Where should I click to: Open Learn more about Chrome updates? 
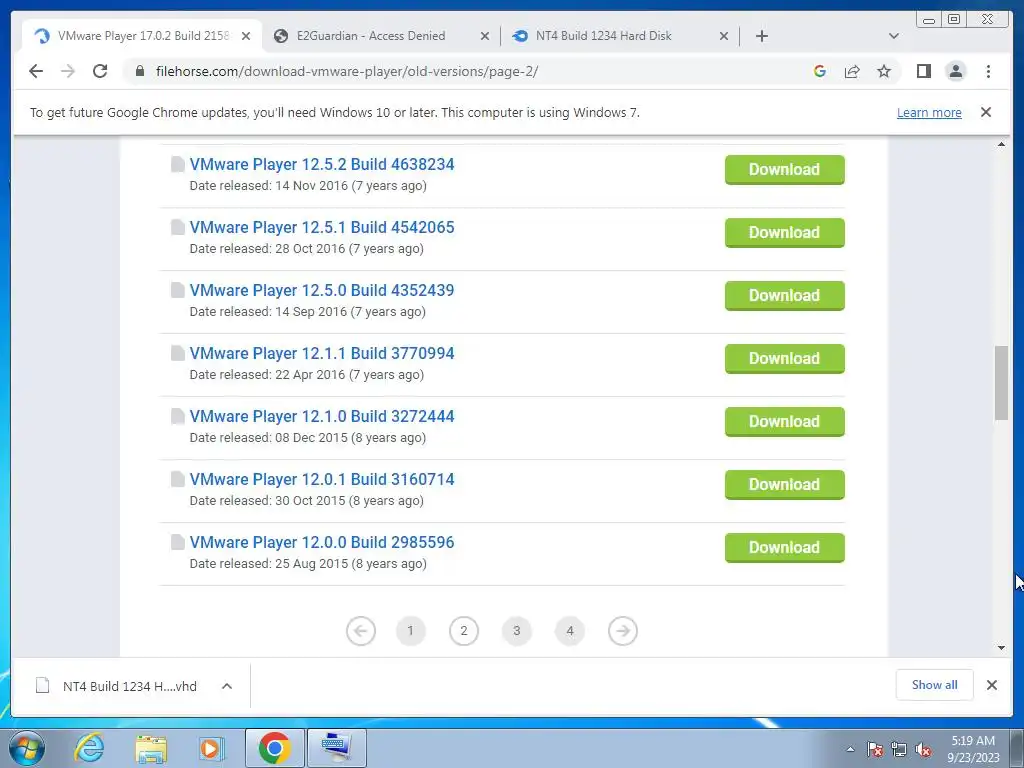click(x=929, y=112)
